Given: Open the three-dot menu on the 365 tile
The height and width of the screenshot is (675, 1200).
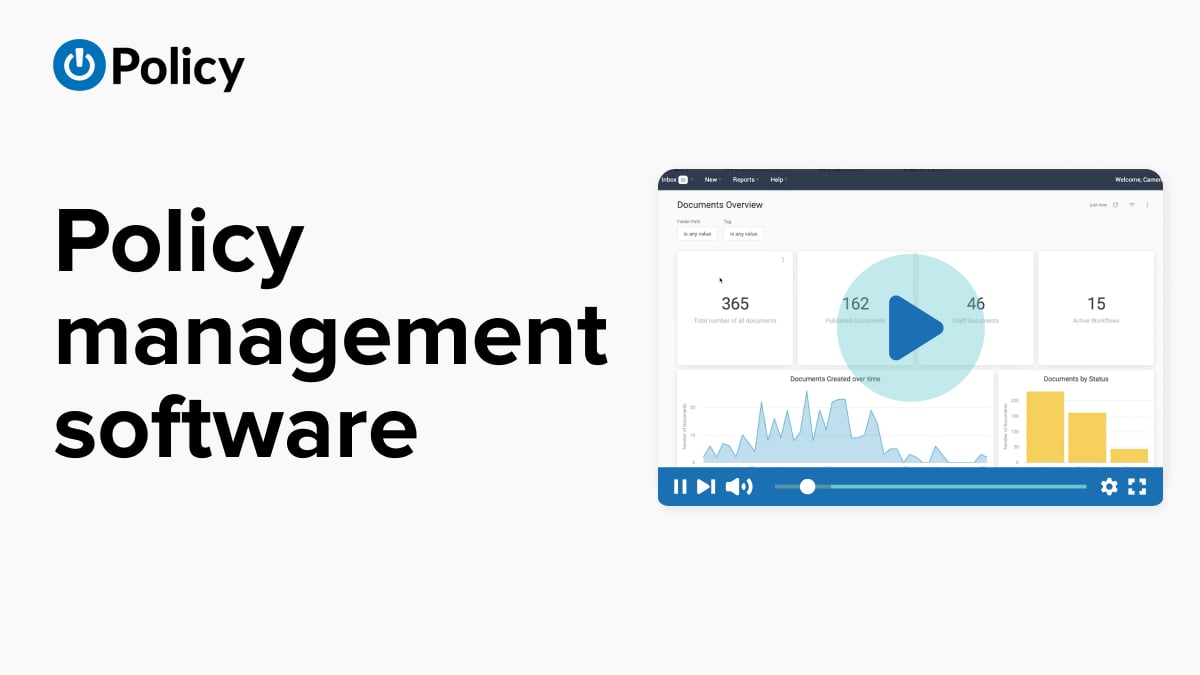Looking at the screenshot, I should (783, 260).
